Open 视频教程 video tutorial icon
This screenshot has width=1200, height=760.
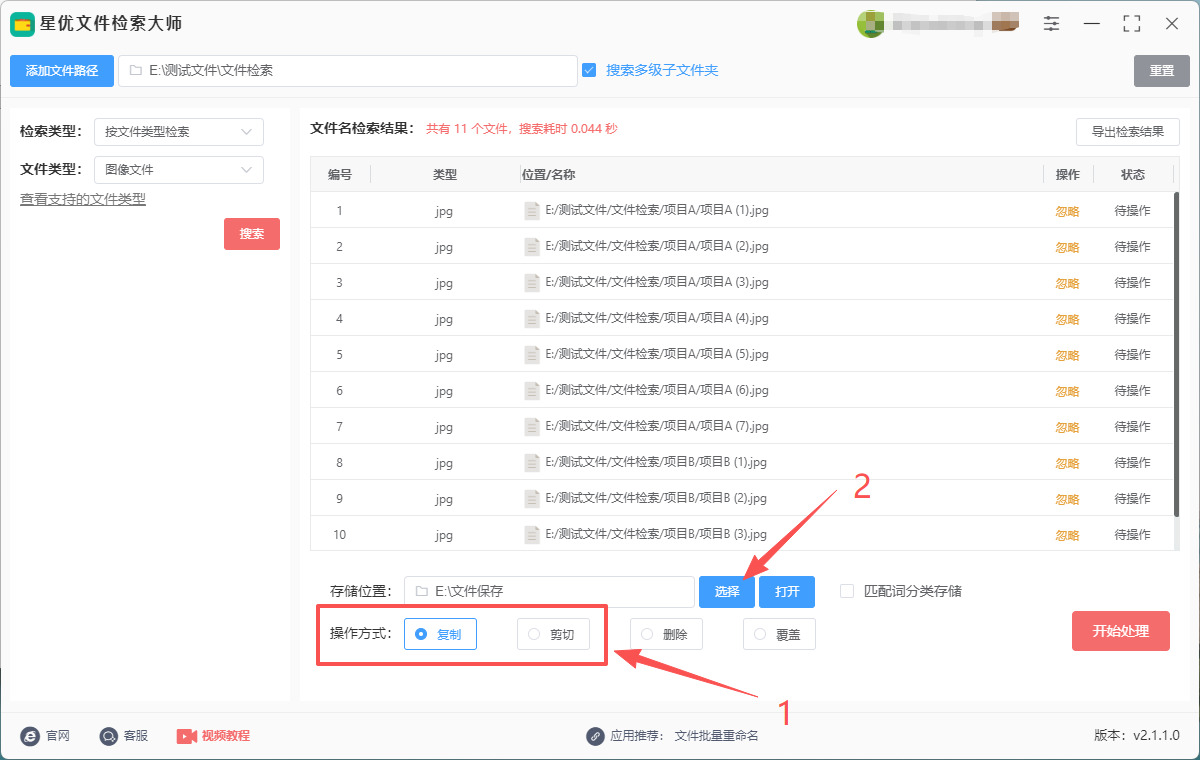click(x=187, y=736)
